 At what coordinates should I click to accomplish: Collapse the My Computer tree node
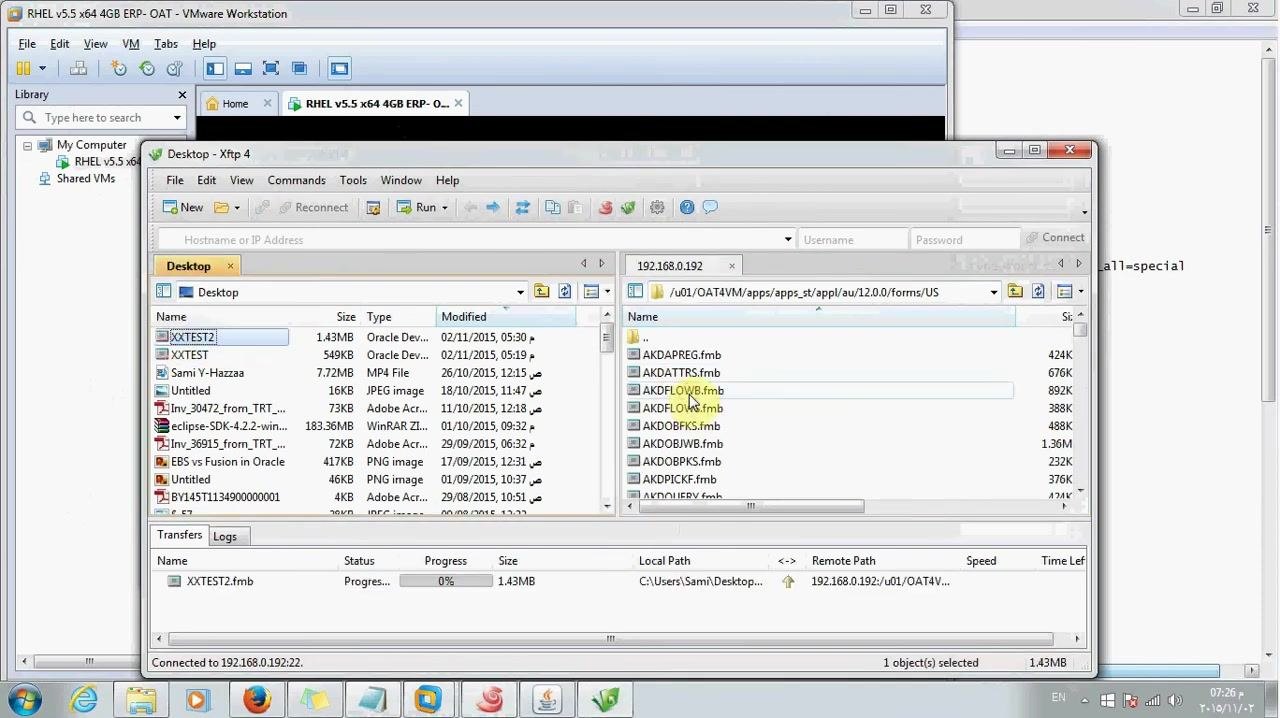pyautogui.click(x=27, y=145)
